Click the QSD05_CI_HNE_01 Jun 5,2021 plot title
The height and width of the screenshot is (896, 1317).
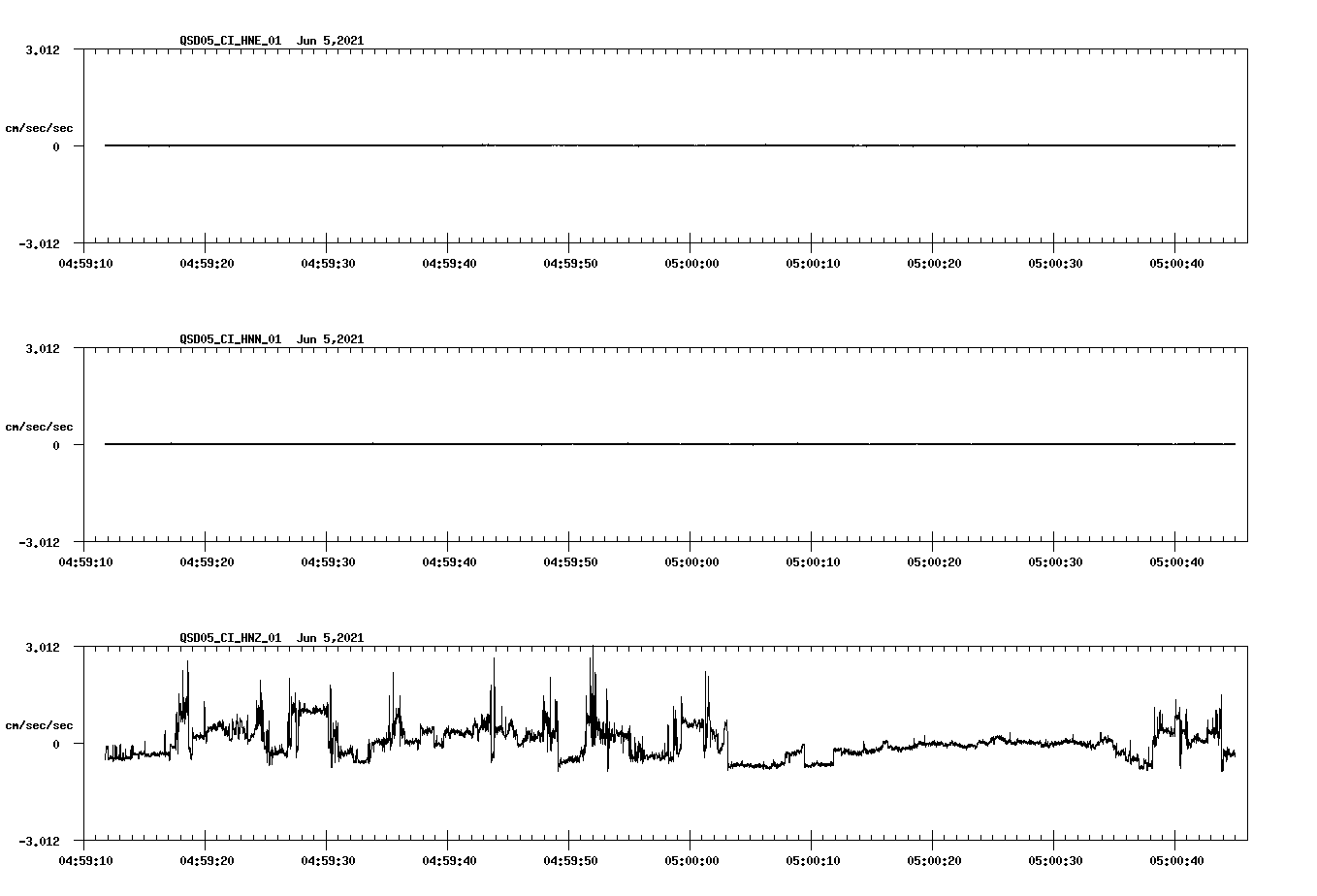[x=272, y=41]
